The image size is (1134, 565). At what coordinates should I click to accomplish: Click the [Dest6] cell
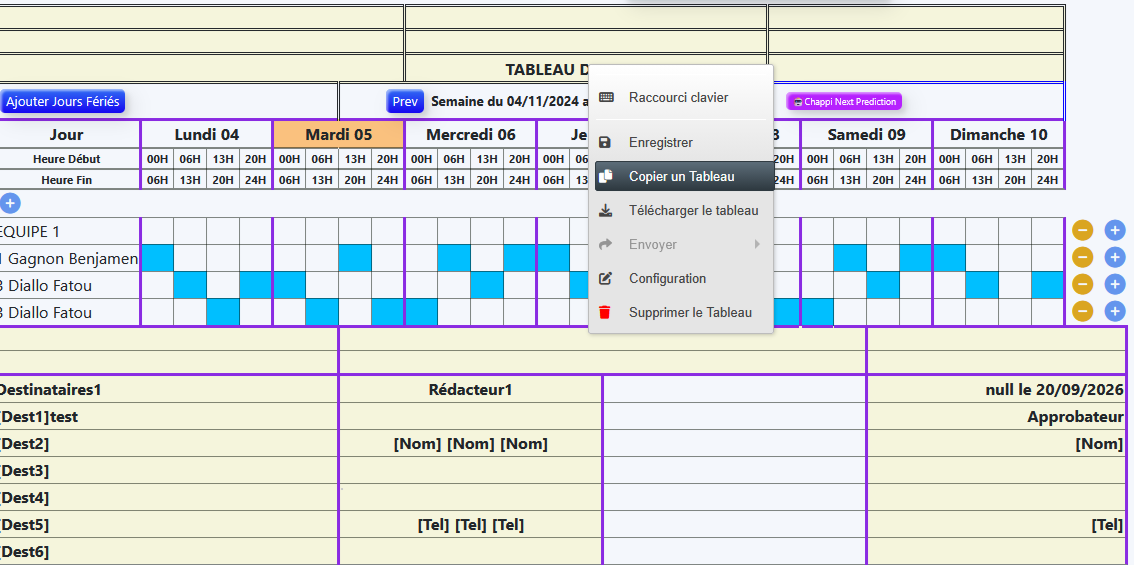(169, 552)
